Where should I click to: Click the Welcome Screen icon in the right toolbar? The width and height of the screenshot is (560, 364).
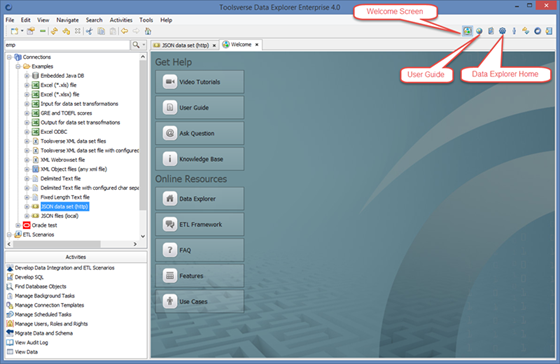coord(467,31)
